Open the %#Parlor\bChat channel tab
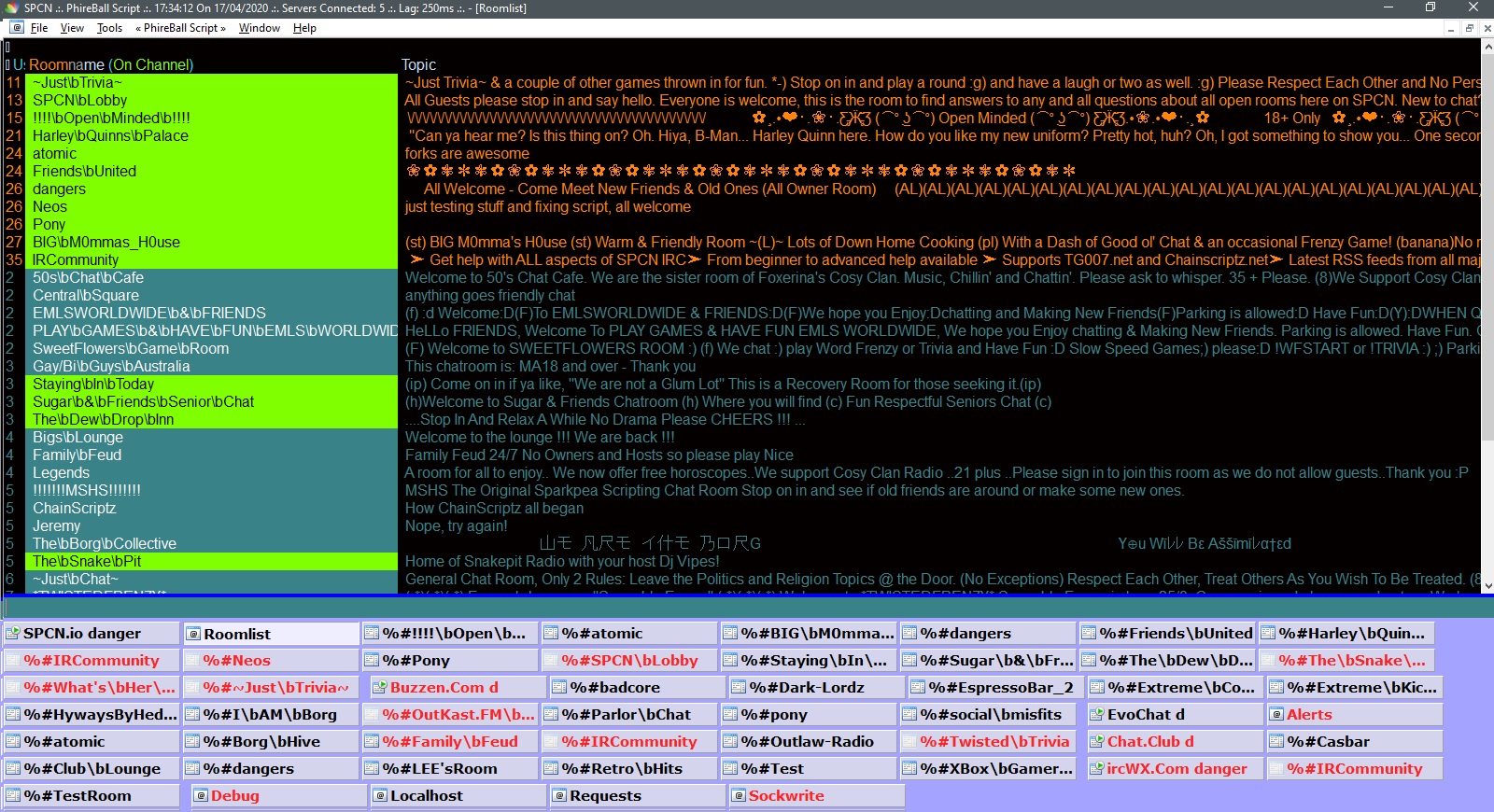1494x812 pixels. [629, 715]
